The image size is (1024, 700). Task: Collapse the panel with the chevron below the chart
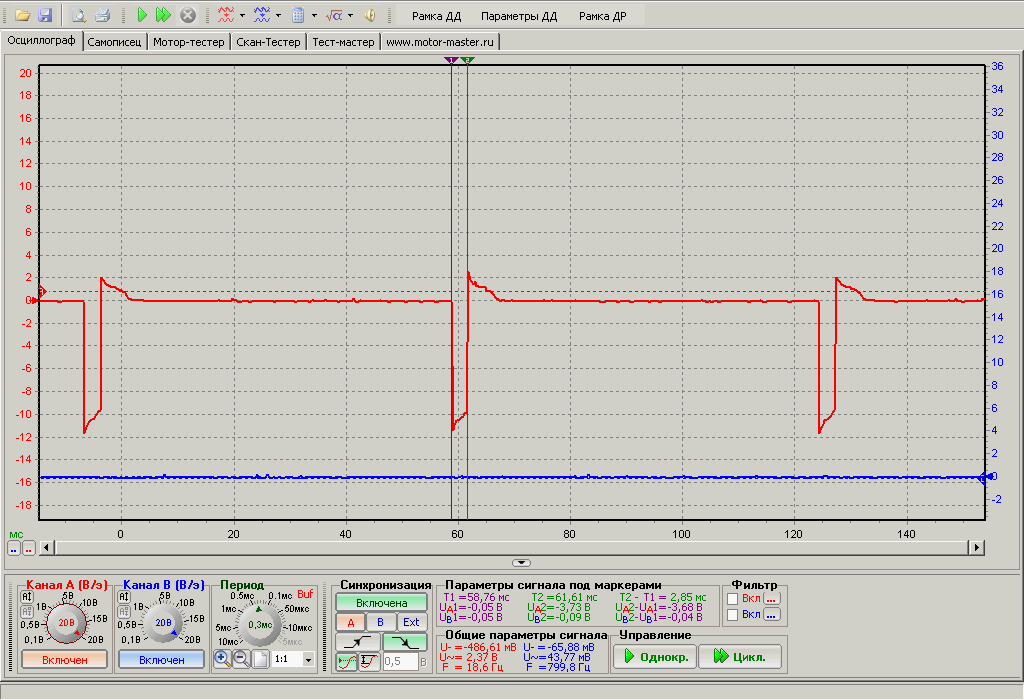click(521, 562)
